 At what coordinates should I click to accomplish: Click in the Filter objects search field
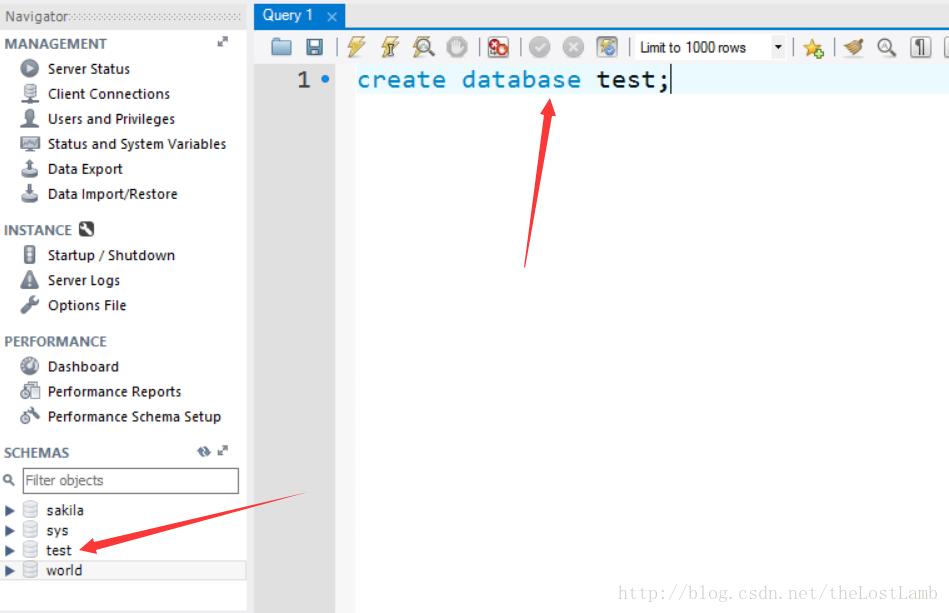coord(130,481)
